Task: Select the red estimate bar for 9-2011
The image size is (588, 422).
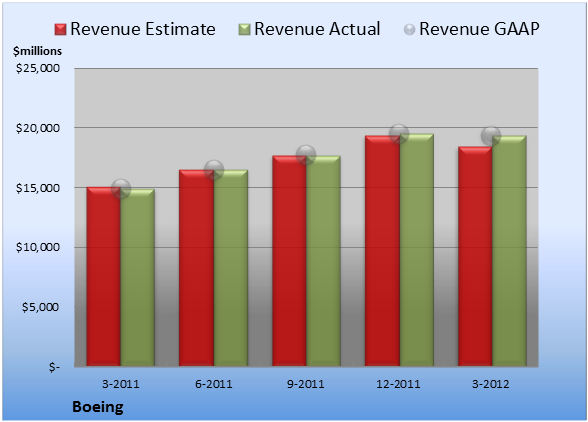Action: click(x=289, y=261)
